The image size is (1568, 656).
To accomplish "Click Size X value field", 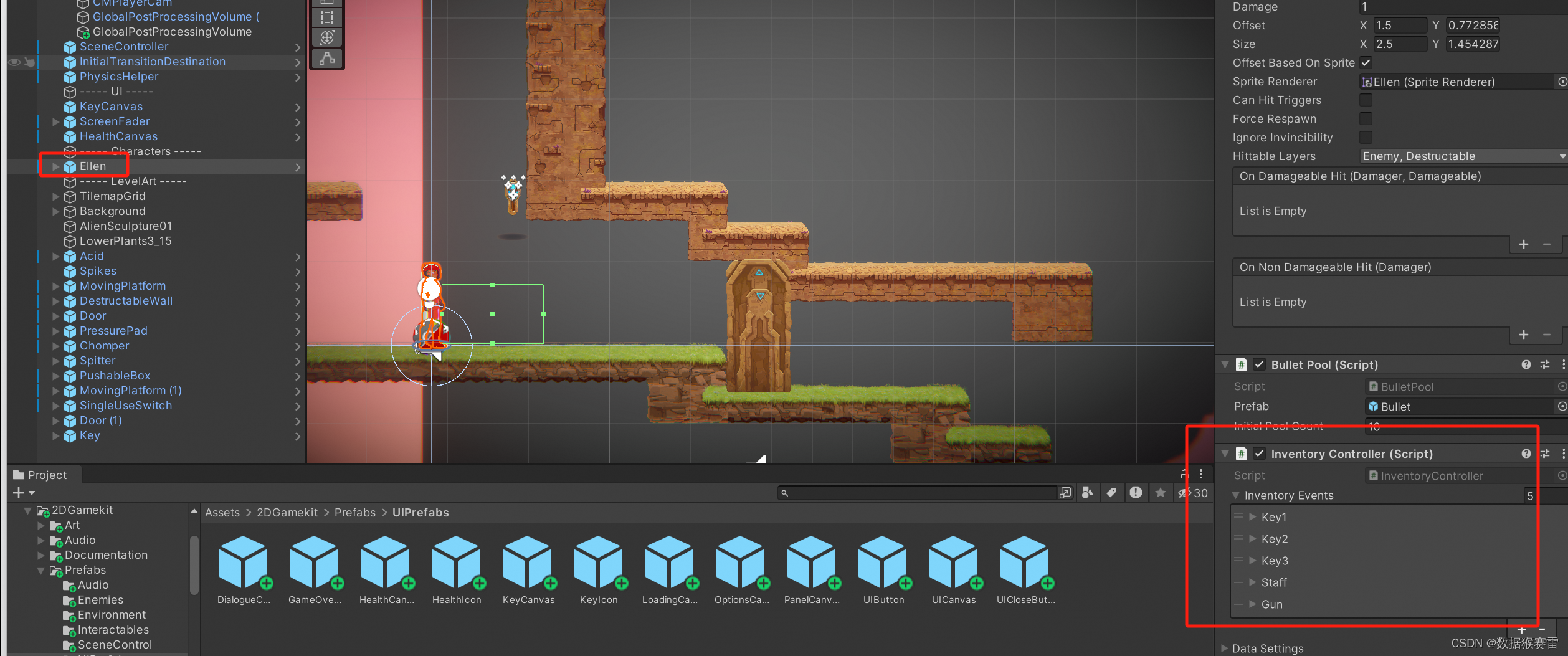I will pos(1399,44).
